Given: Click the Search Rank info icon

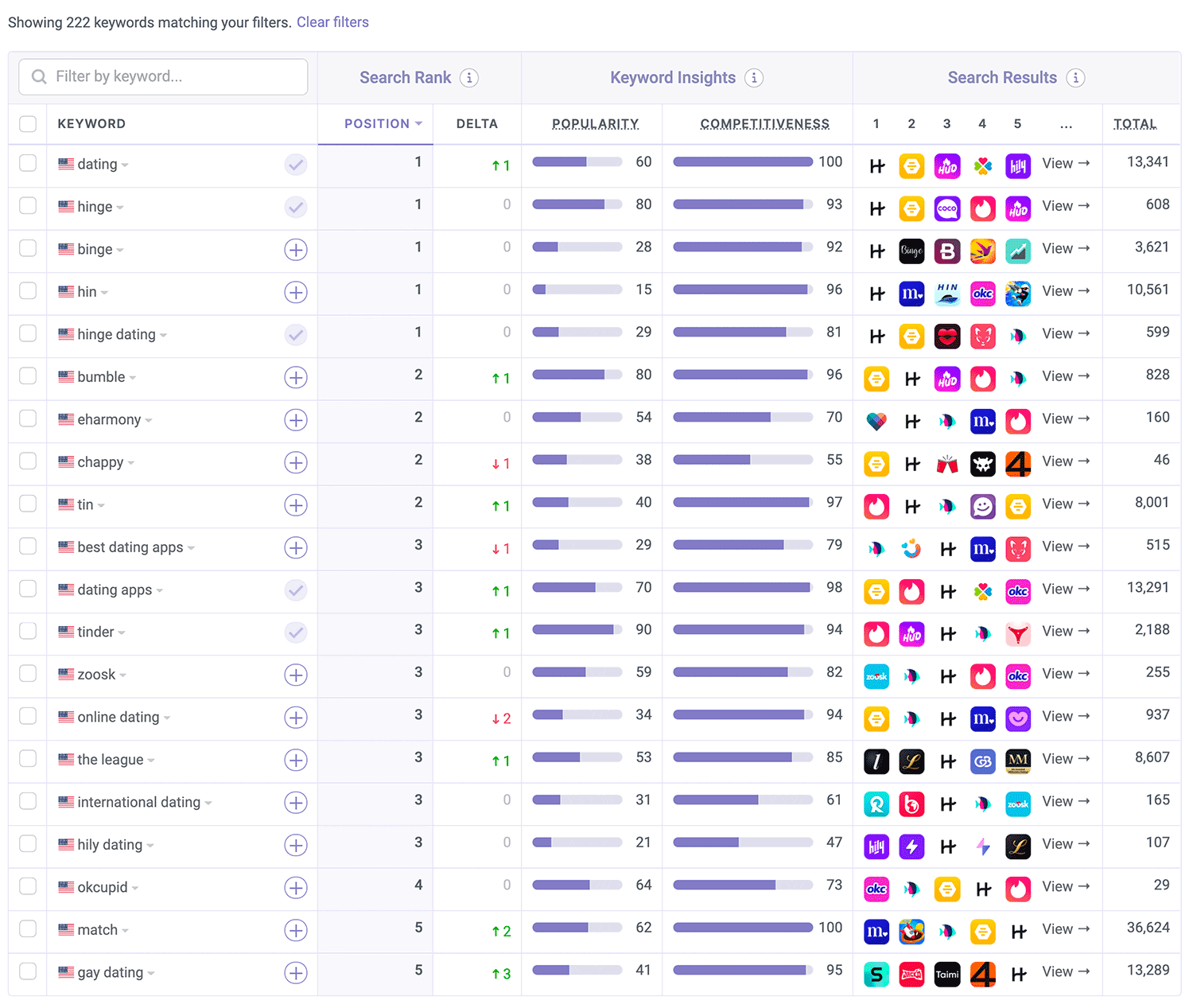Looking at the screenshot, I should click(469, 78).
